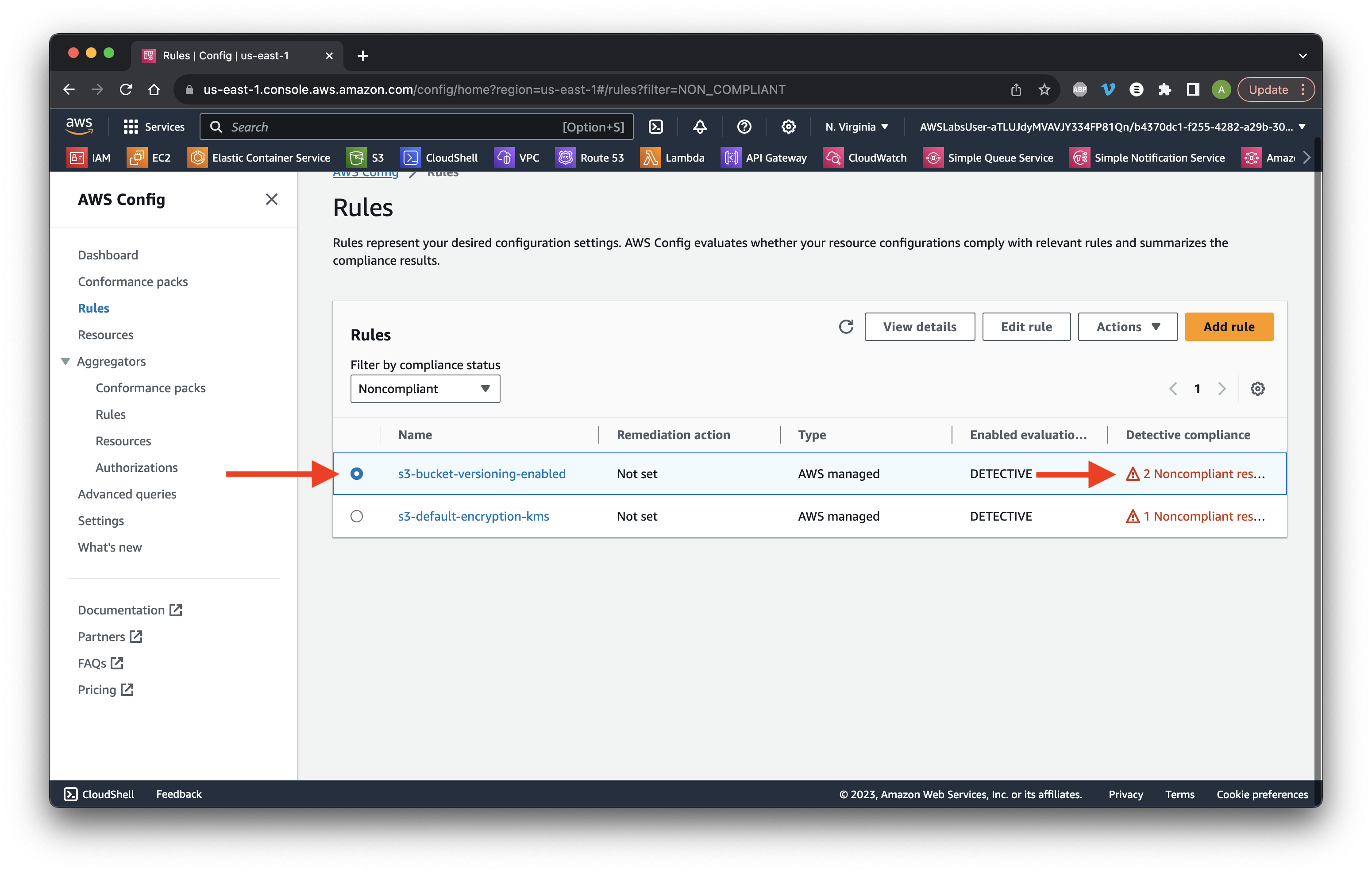Open the Services grid menu
The image size is (1372, 873).
154,127
